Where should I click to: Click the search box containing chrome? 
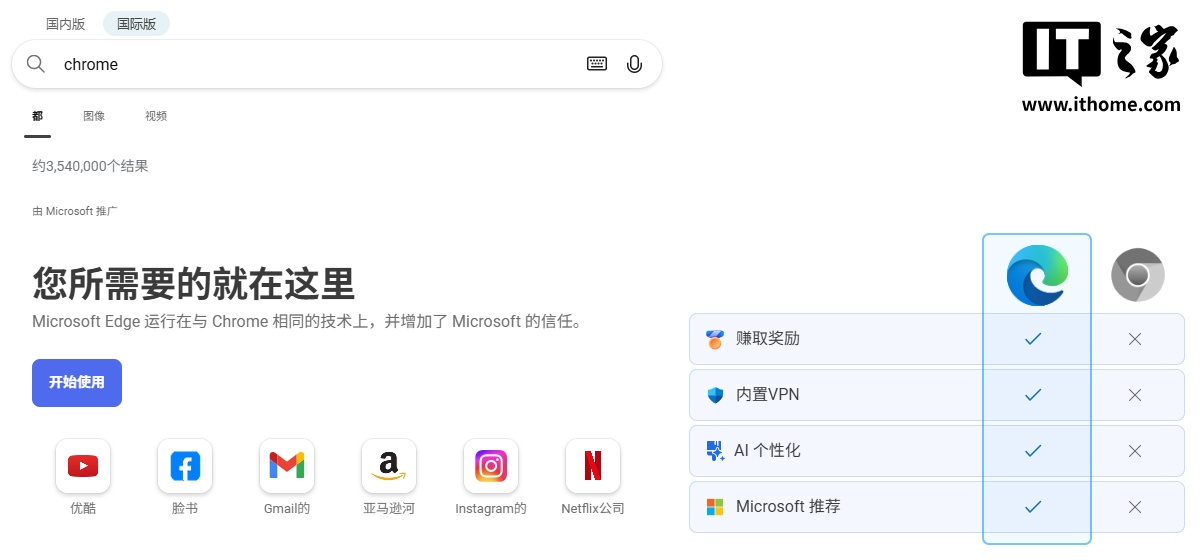(320, 64)
